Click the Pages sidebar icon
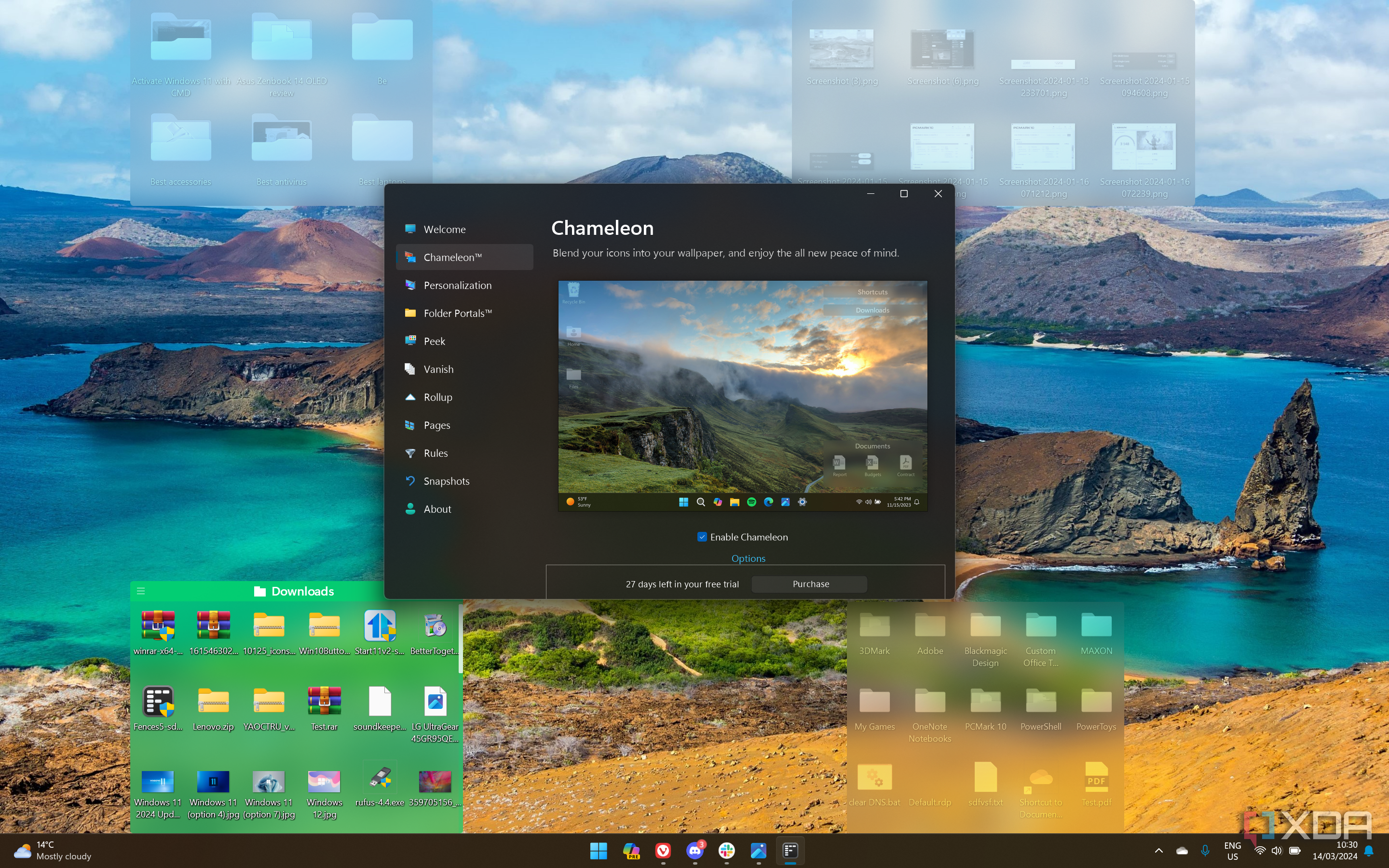Image resolution: width=1389 pixels, height=868 pixels. point(410,425)
